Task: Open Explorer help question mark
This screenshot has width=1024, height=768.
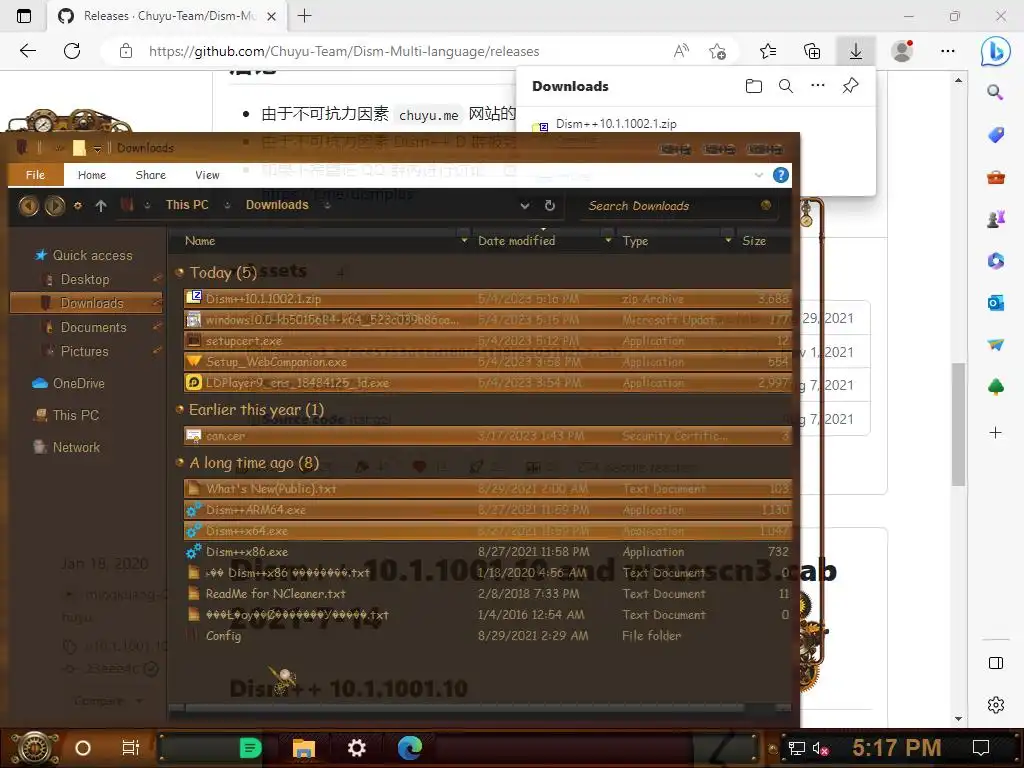Action: point(780,175)
